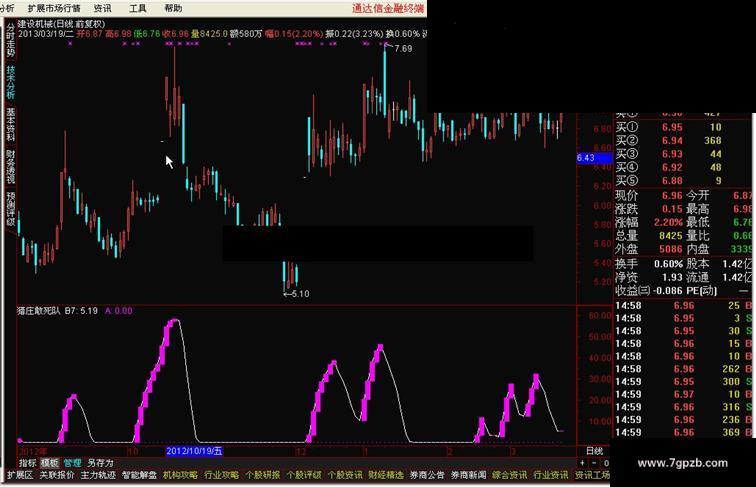The image size is (756, 487).
Task: Click the minus zoom-out icon at chart bottom
Action: (x=594, y=463)
